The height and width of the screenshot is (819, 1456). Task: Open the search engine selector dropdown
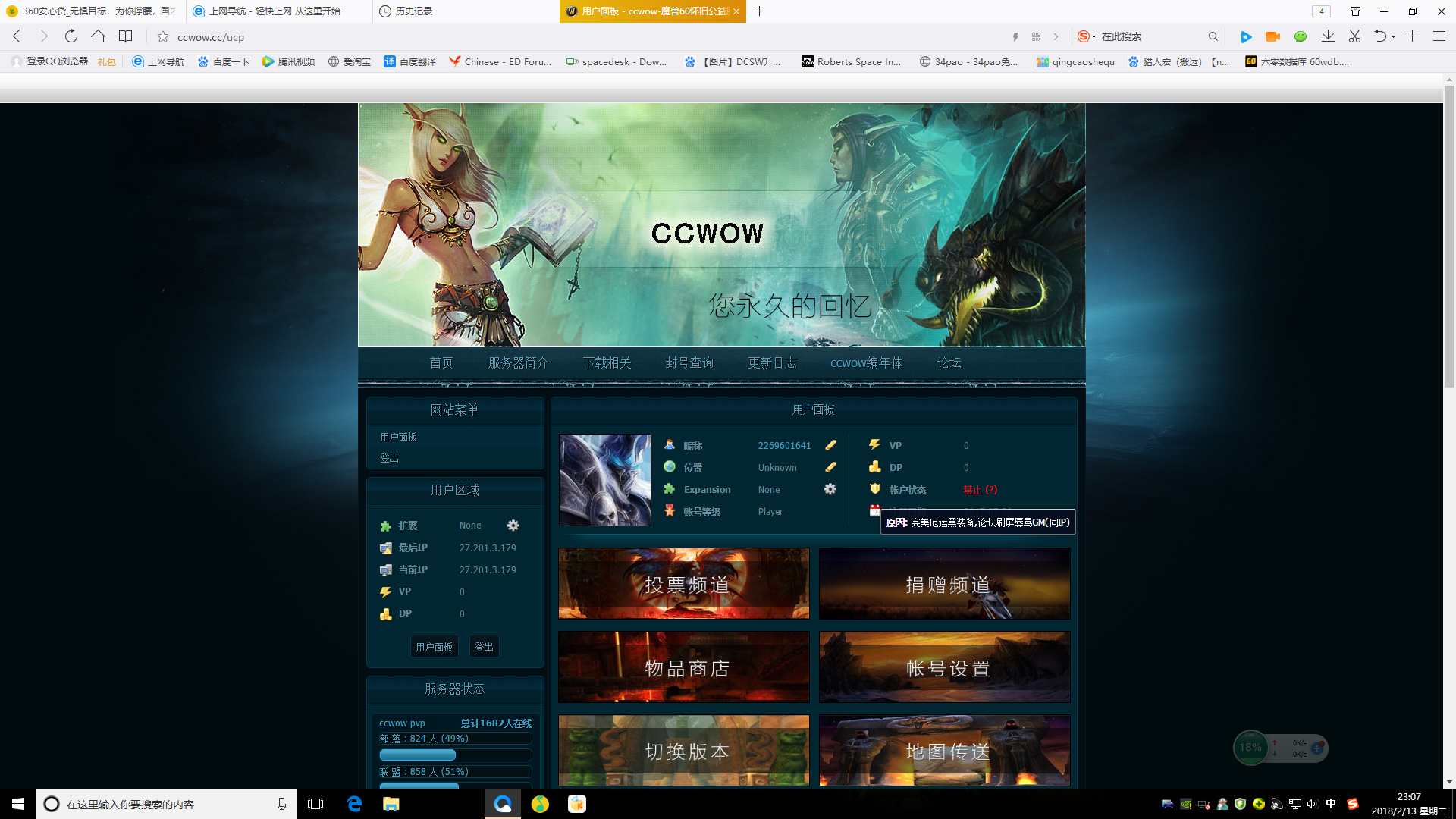pyautogui.click(x=1087, y=36)
